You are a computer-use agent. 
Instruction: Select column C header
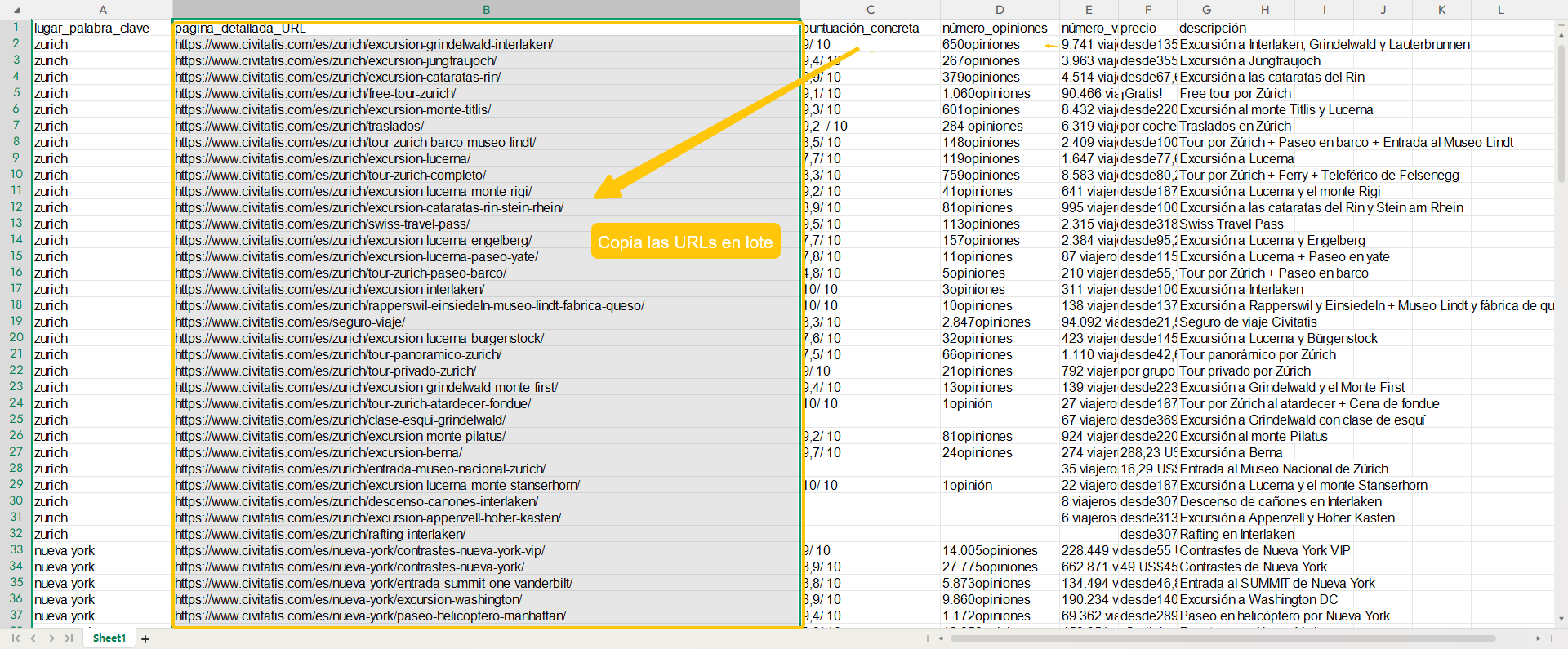pos(871,10)
